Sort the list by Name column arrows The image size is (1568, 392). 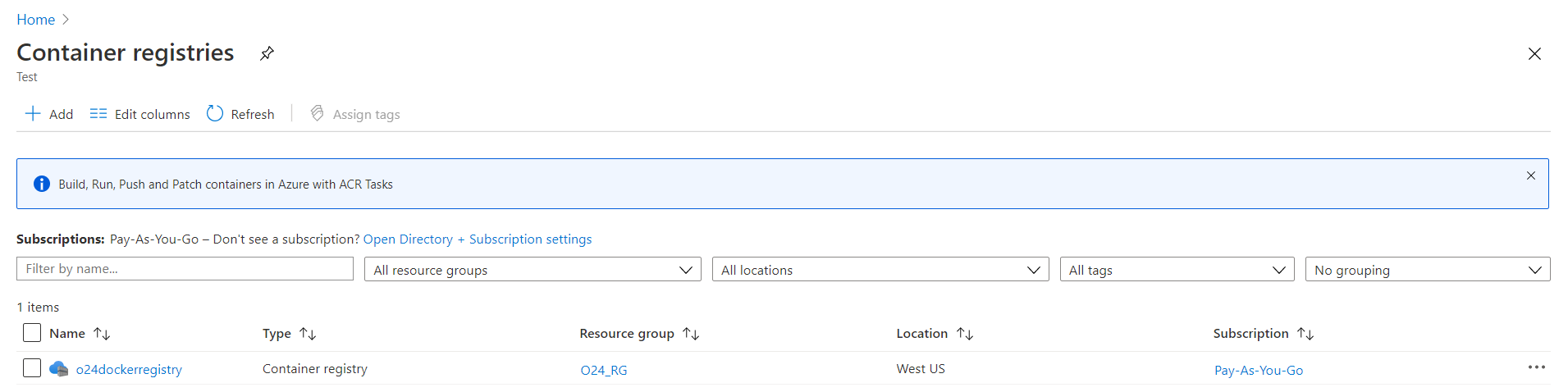(x=102, y=334)
